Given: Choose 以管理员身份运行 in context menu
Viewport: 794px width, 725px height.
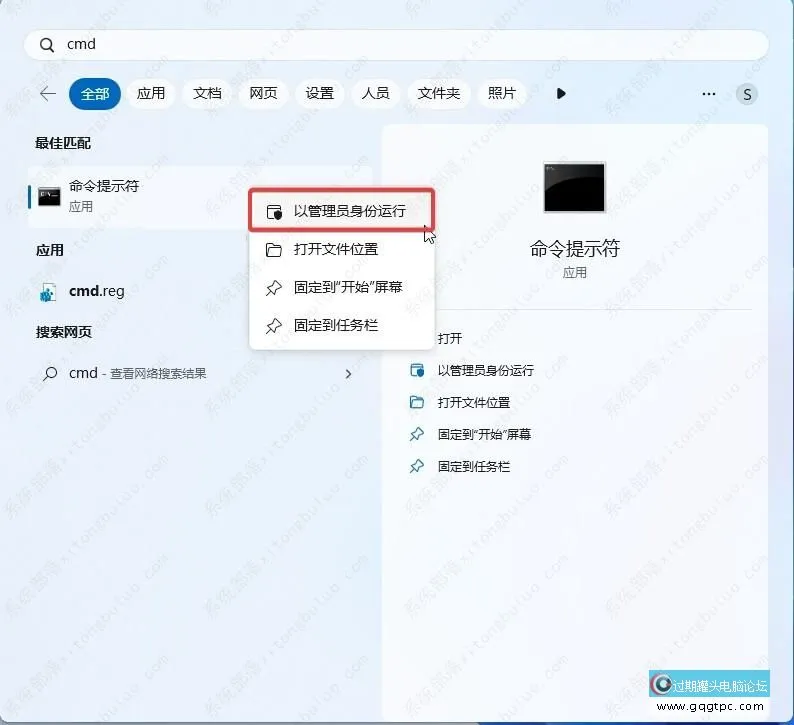Looking at the screenshot, I should [x=342, y=211].
